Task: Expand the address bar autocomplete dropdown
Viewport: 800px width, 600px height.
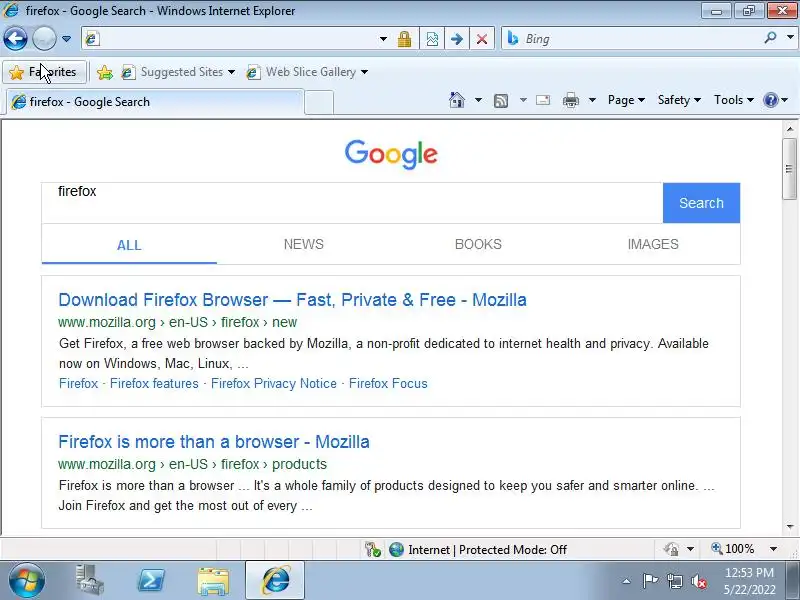Action: pos(383,39)
